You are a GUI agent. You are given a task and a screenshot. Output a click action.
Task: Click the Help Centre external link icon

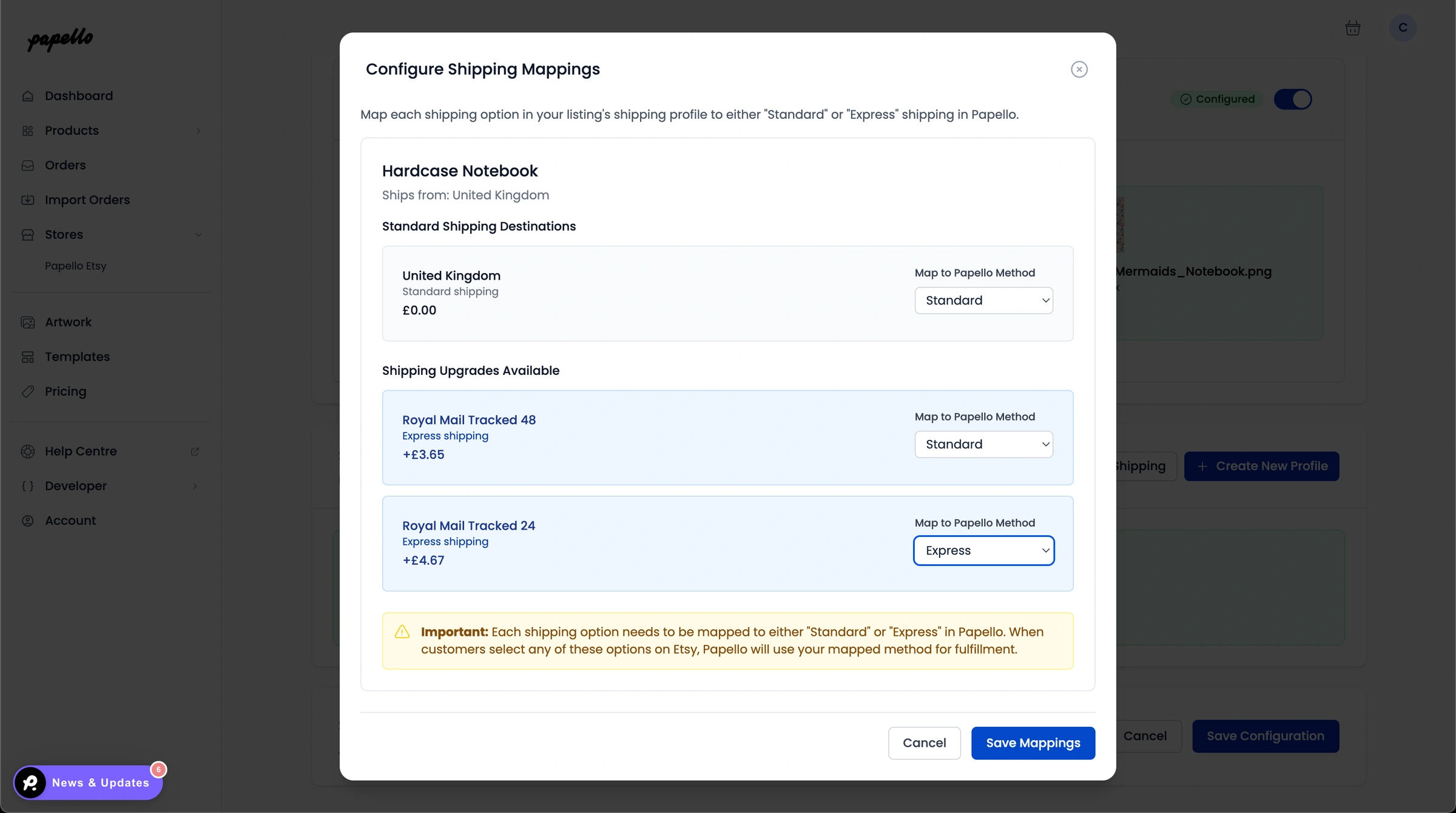(195, 451)
